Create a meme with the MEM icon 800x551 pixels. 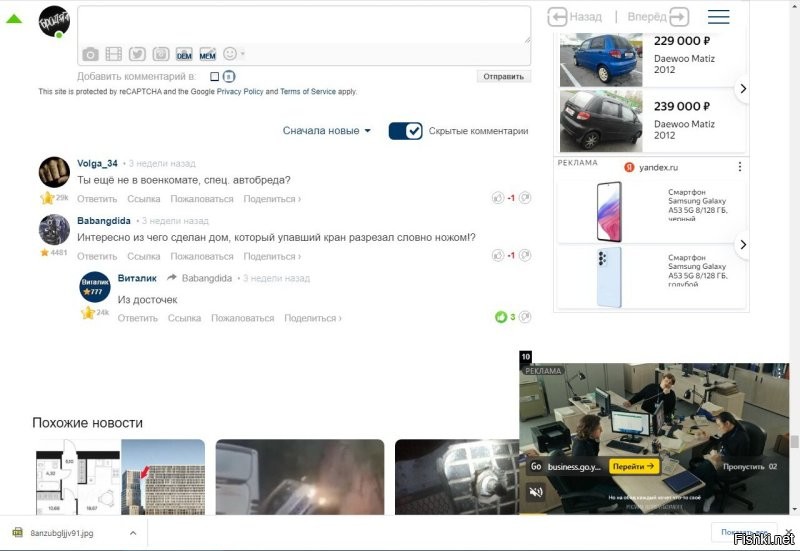coord(208,55)
